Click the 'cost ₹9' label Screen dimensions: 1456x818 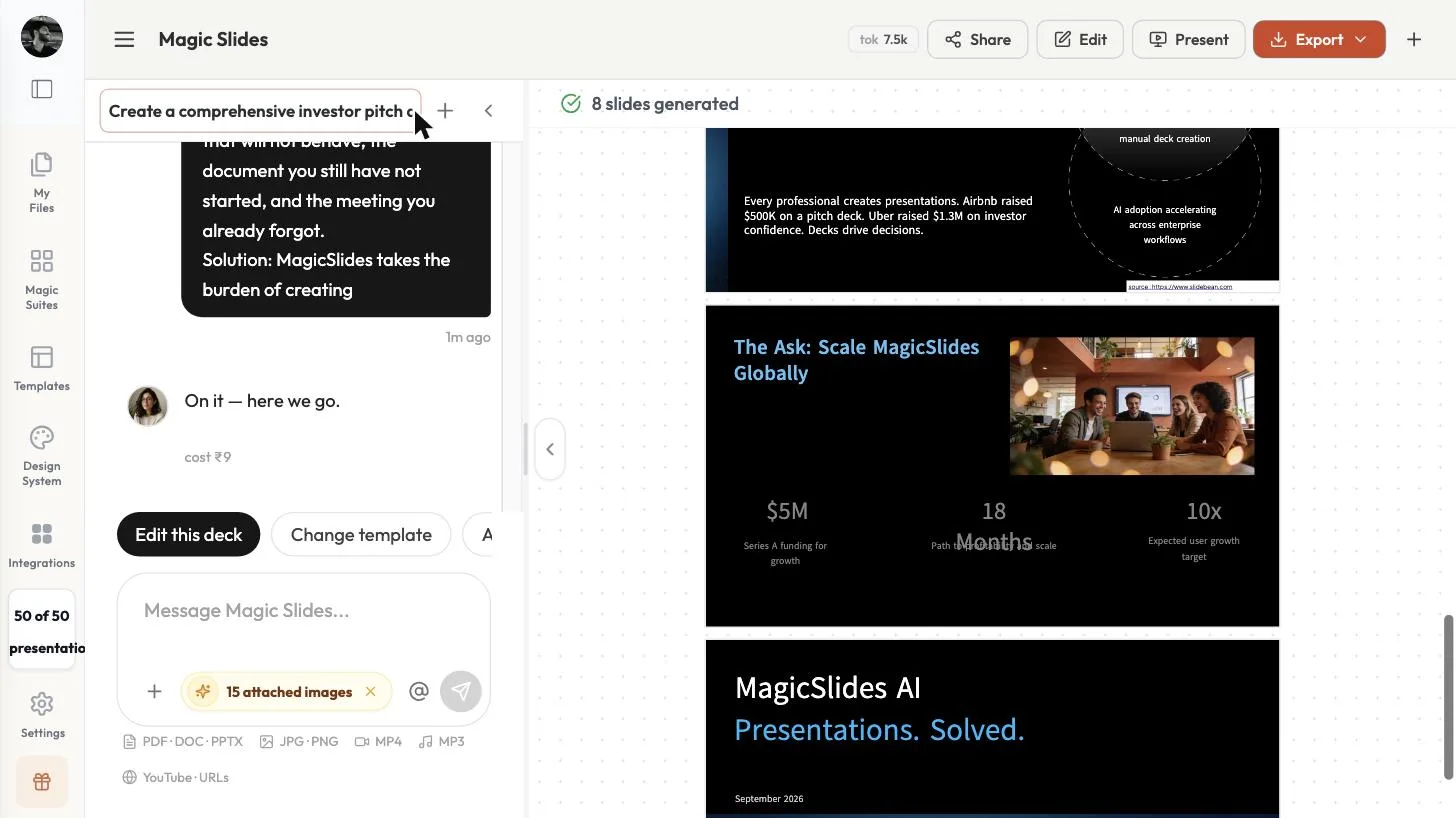[x=208, y=457]
